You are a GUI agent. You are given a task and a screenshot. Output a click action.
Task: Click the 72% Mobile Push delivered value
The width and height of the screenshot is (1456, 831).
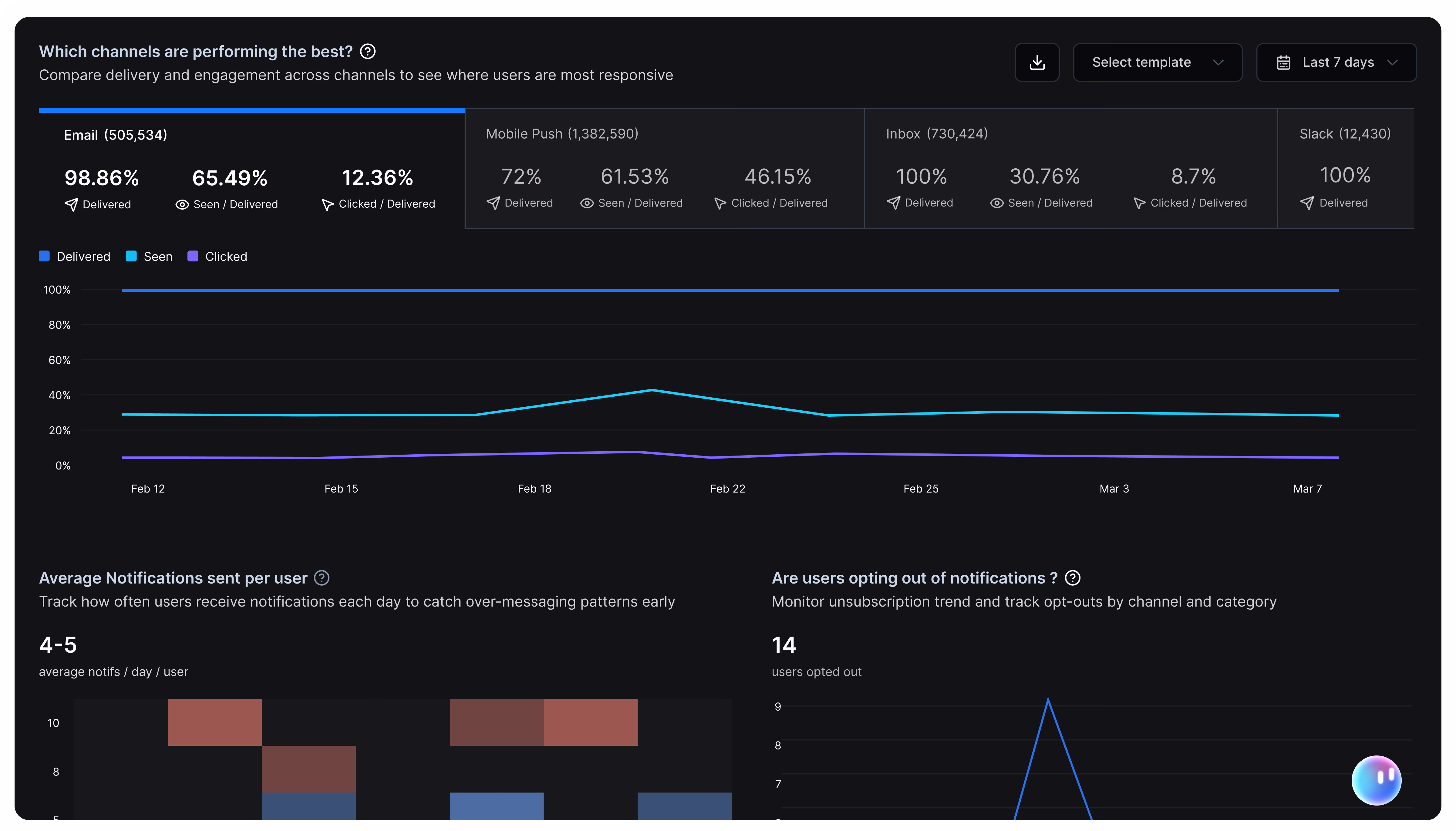click(x=521, y=176)
